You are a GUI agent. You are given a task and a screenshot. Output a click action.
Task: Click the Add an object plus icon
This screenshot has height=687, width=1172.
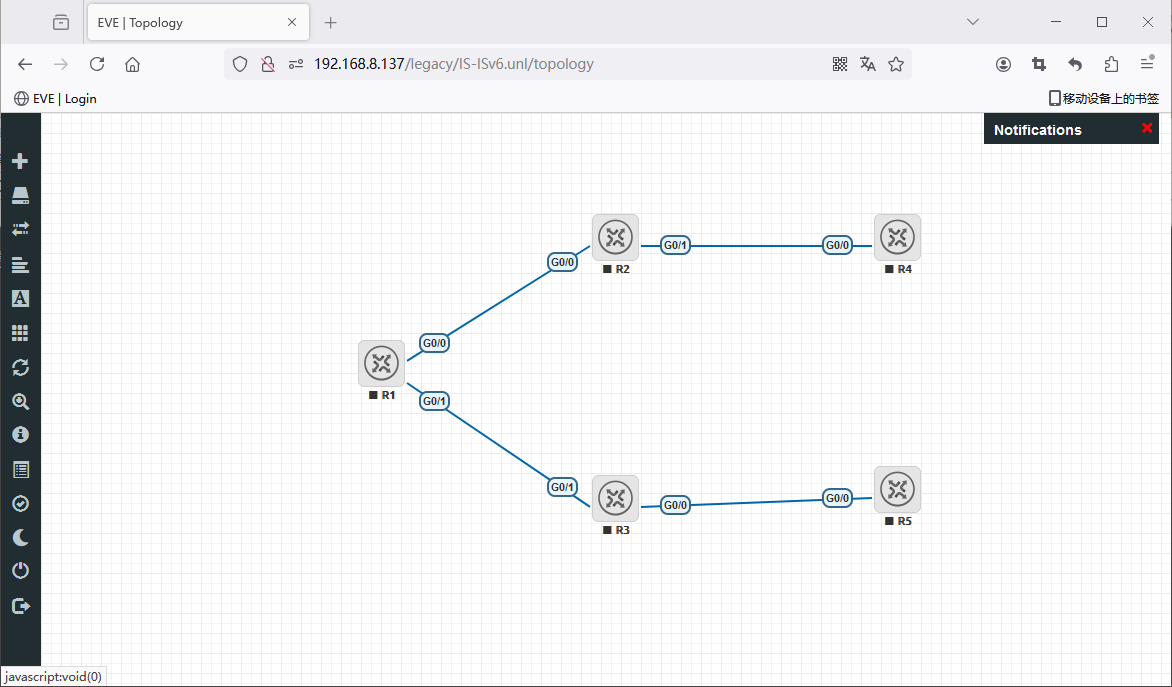tap(20, 161)
